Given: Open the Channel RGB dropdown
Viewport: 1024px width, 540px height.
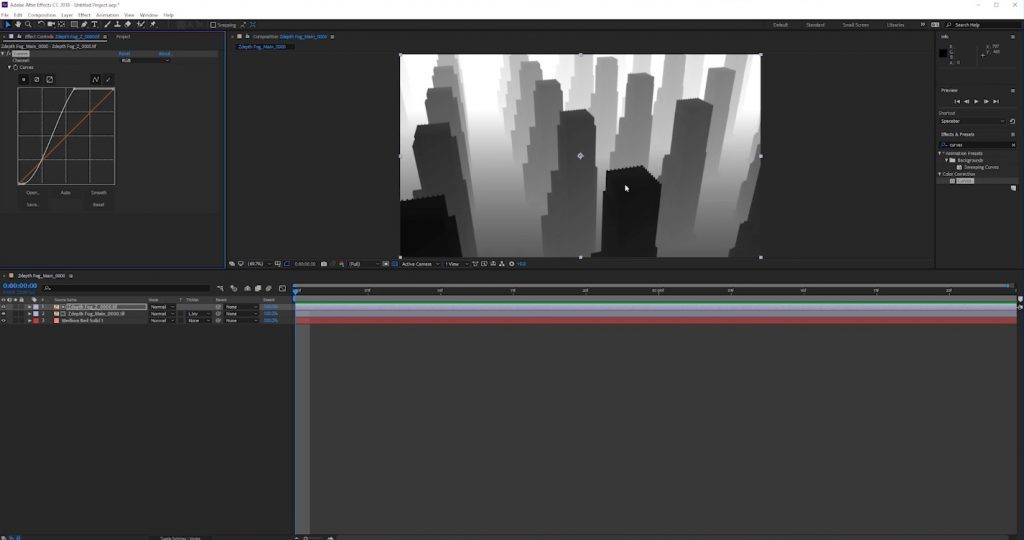Looking at the screenshot, I should click(144, 60).
